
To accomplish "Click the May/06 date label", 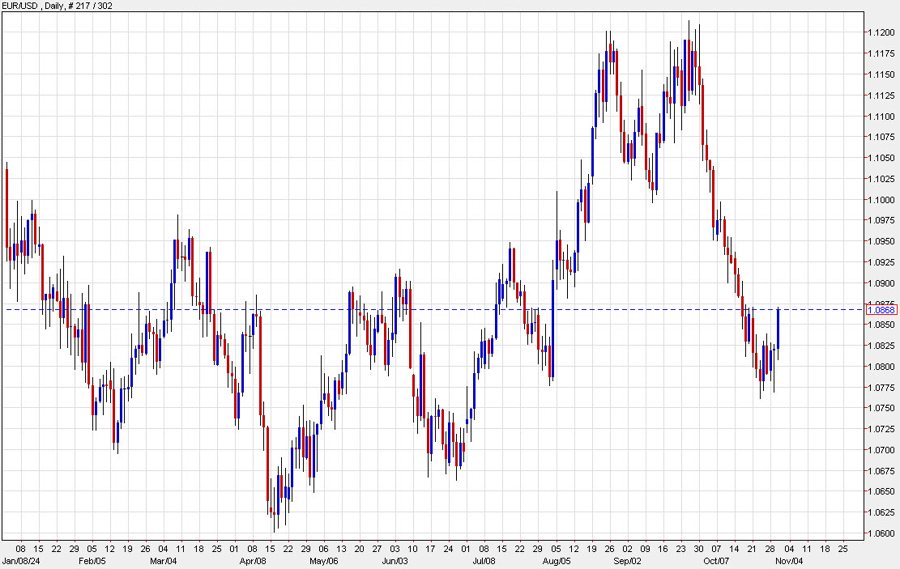I will pos(324,561).
